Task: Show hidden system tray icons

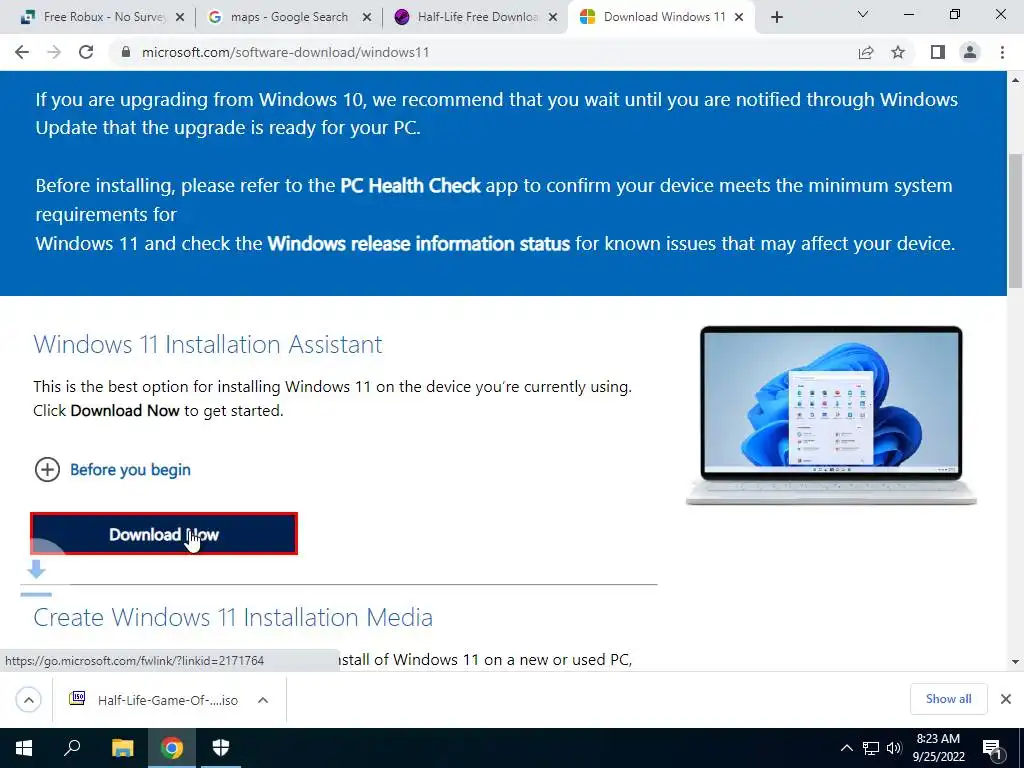Action: pyautogui.click(x=846, y=748)
